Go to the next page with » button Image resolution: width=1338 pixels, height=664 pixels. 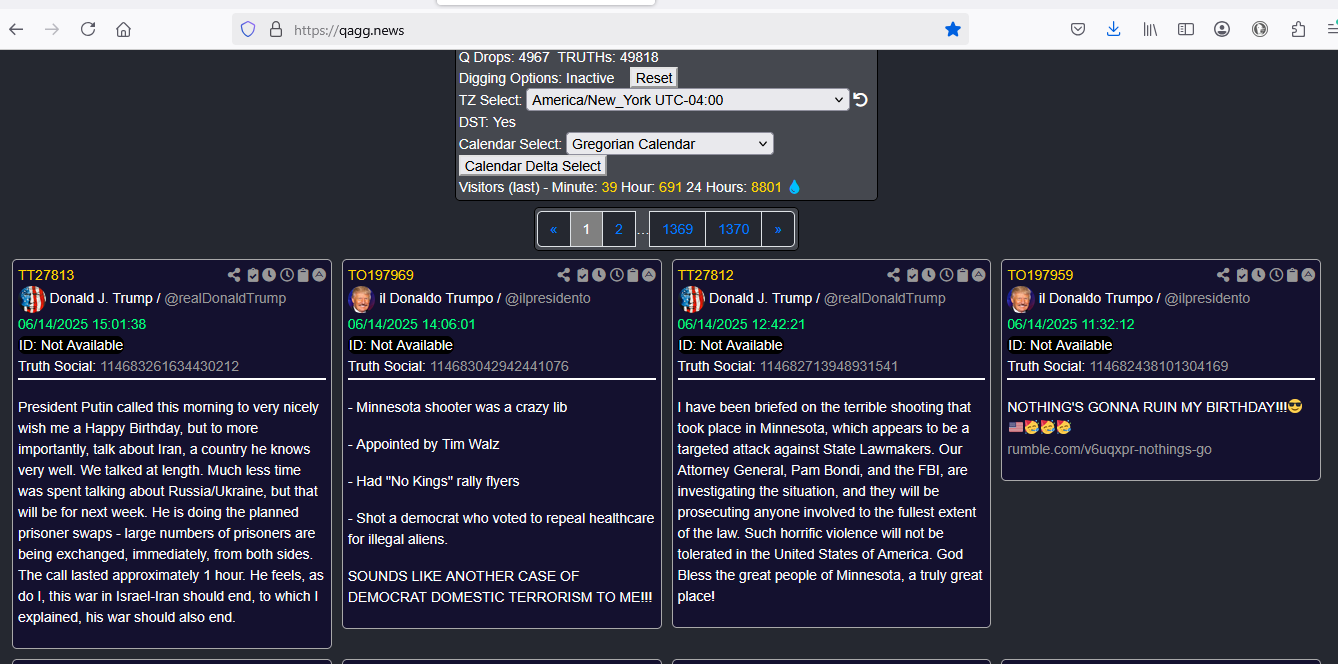point(778,229)
